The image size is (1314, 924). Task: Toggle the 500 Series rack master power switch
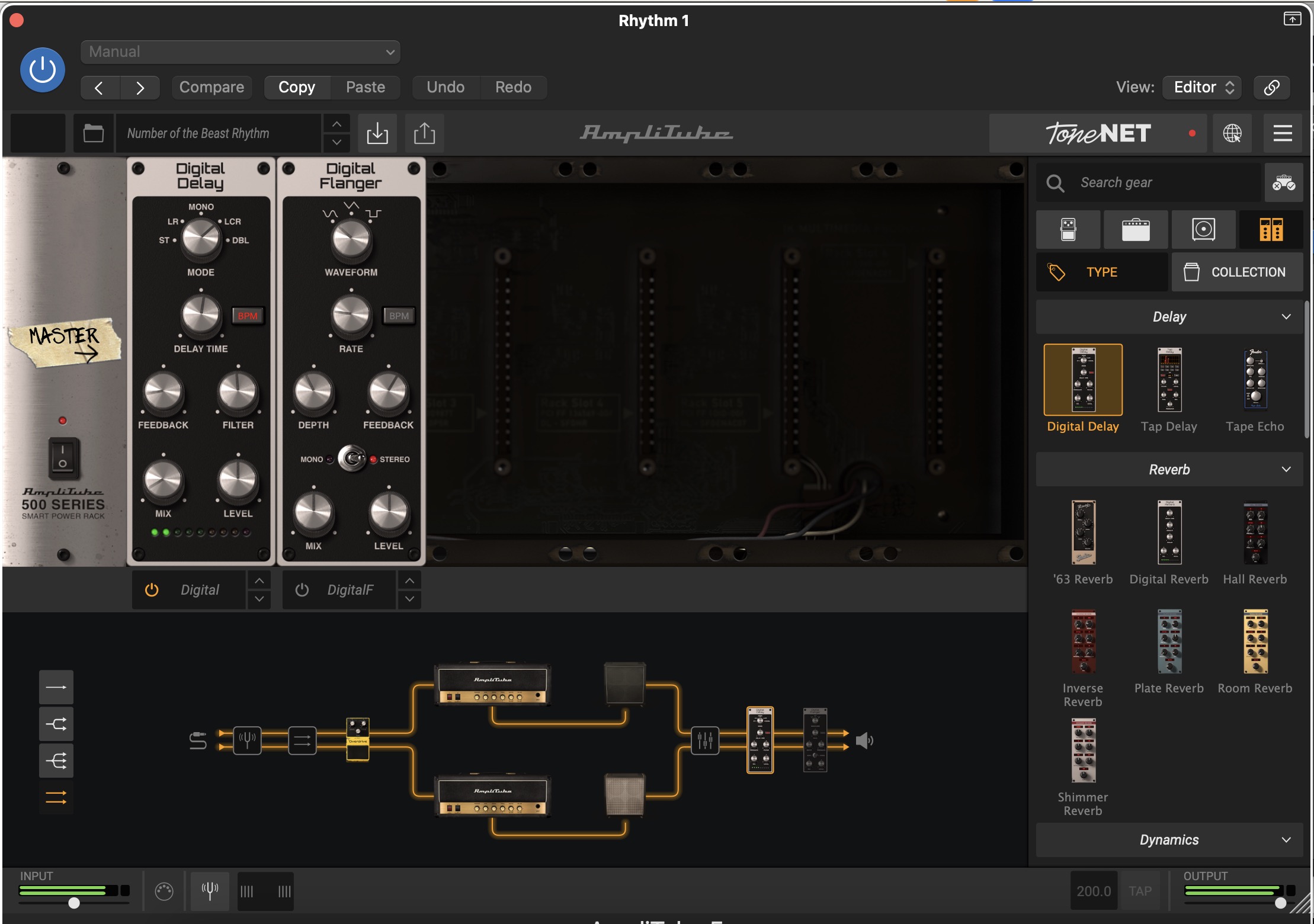pos(63,457)
